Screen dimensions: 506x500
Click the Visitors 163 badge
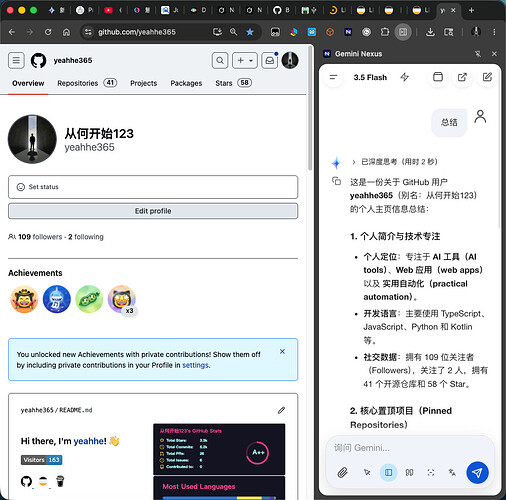(x=42, y=460)
